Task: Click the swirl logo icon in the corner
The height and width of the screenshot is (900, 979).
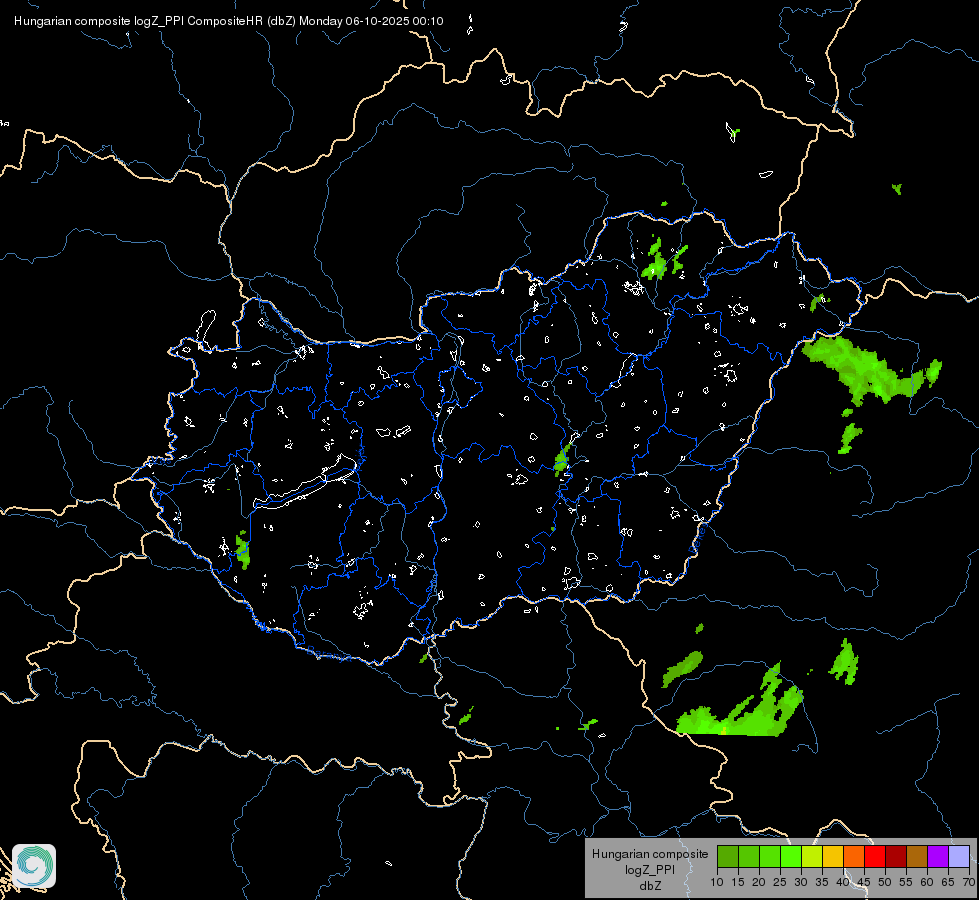Action: pos(34,866)
